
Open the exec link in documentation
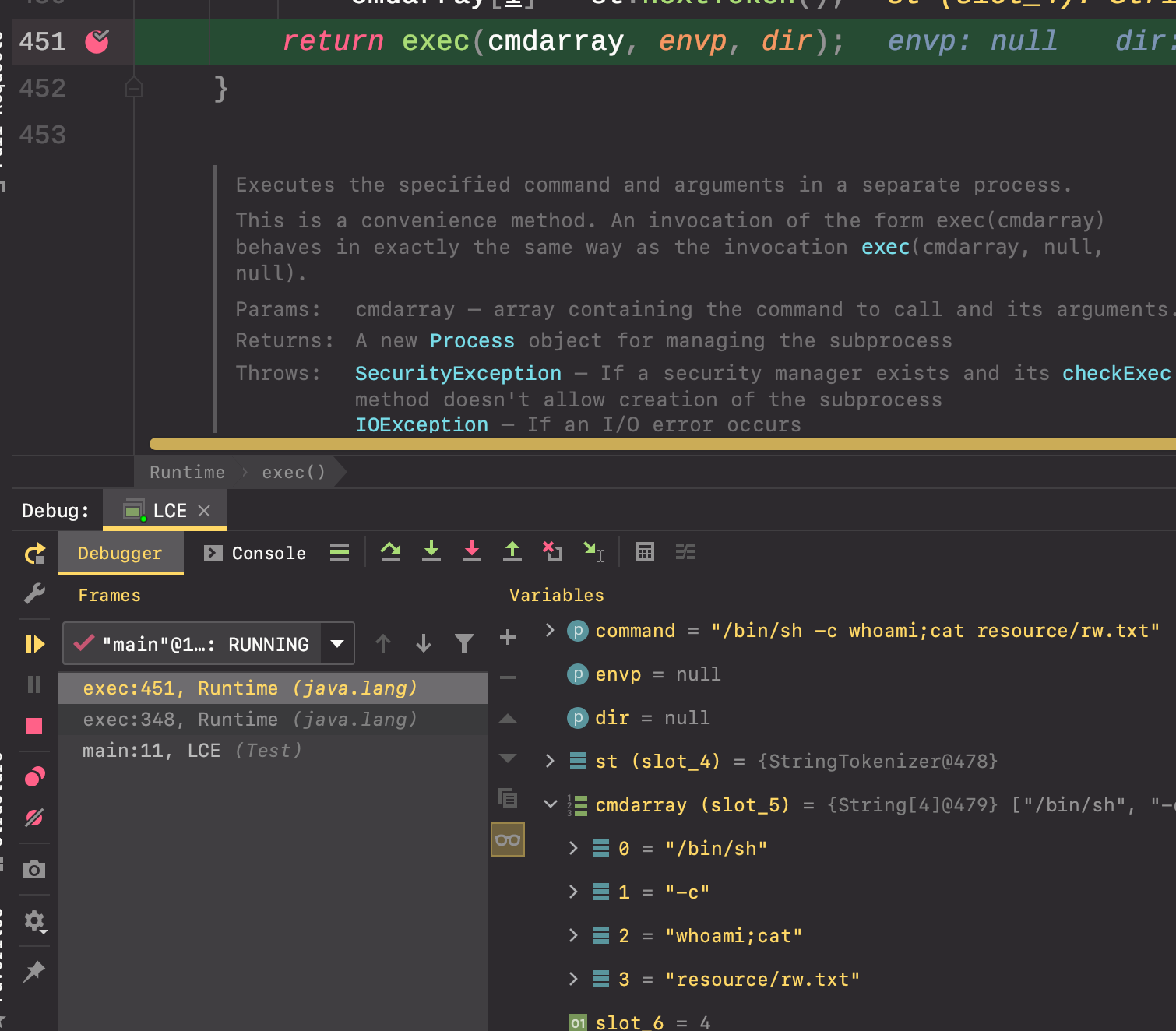point(886,247)
